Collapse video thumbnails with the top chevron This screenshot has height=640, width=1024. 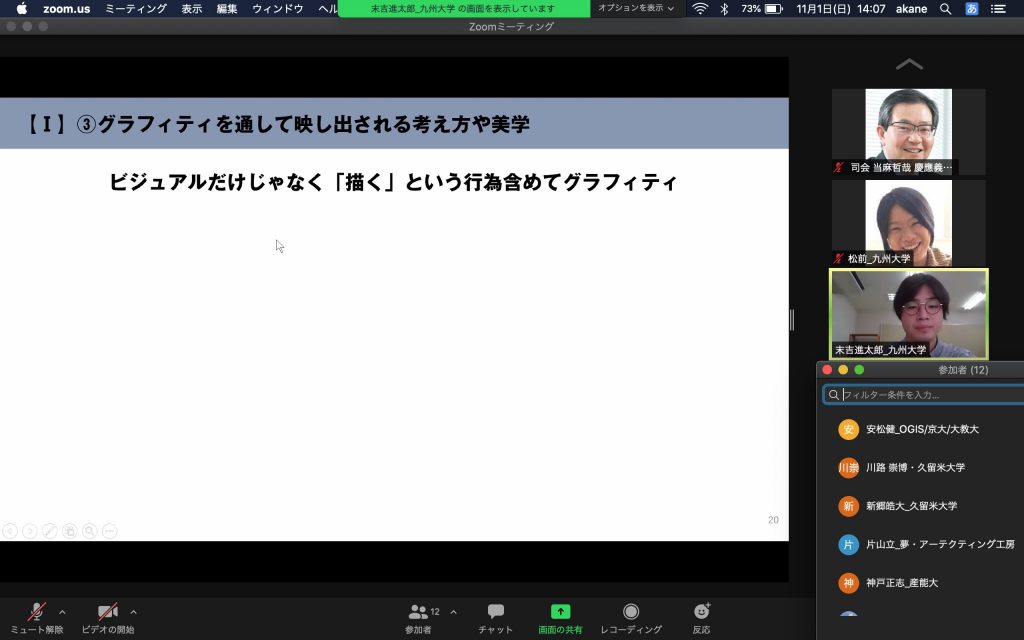pos(909,65)
